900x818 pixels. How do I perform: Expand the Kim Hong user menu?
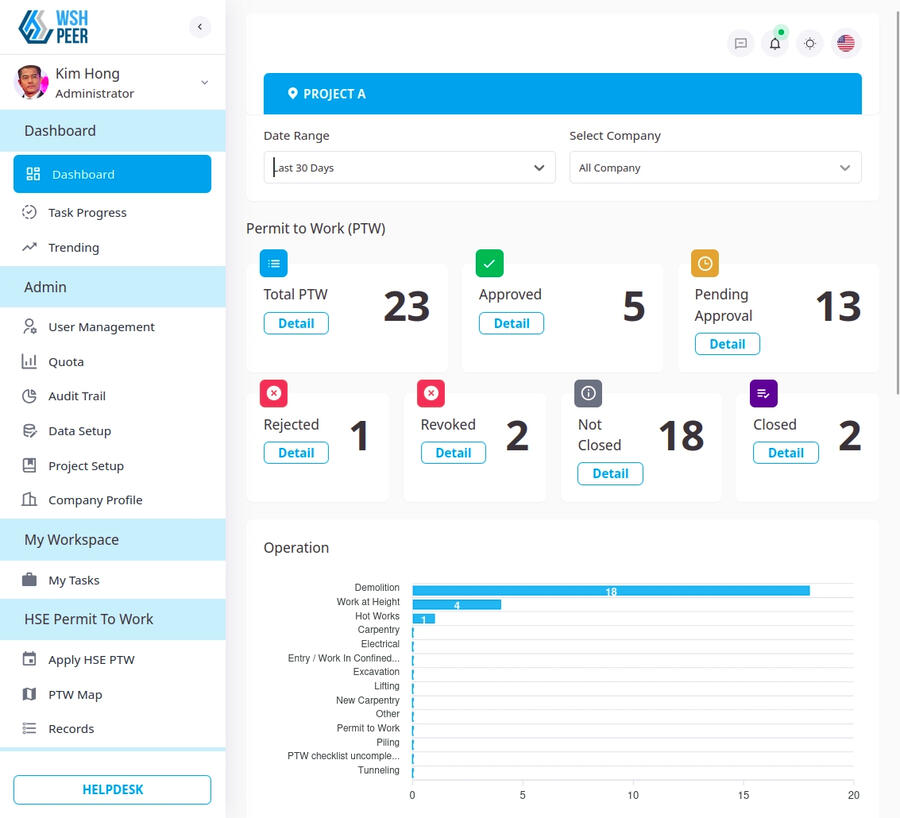[204, 83]
